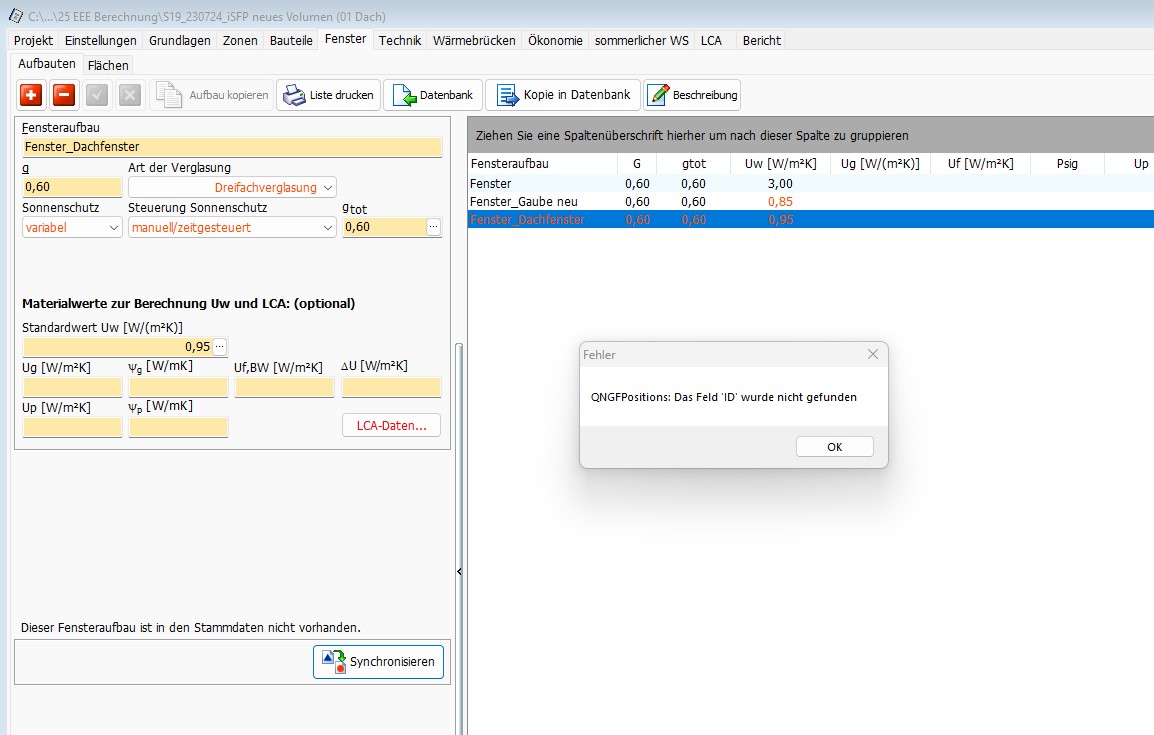This screenshot has width=1154, height=735.
Task: Click the Fensteraufbau name input field
Action: (x=231, y=147)
